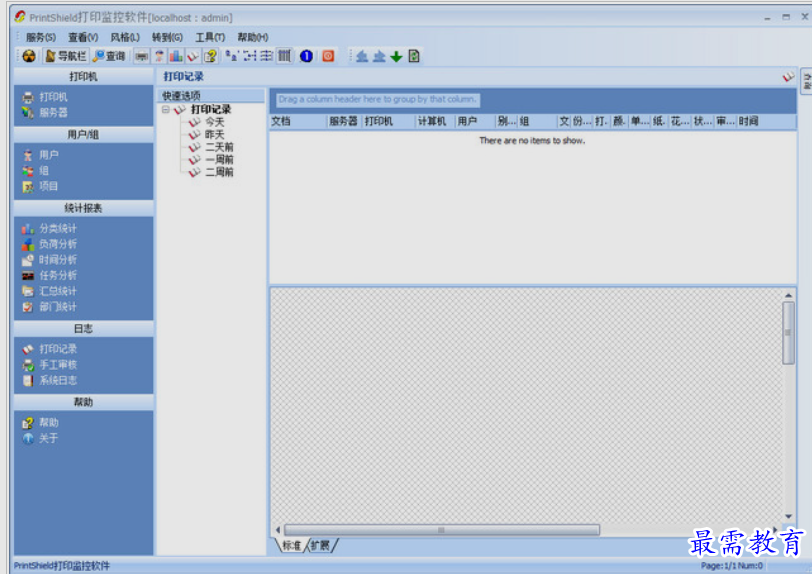This screenshot has height=574, width=812.
Task: Click the printer toolbar icon
Action: coord(141,56)
